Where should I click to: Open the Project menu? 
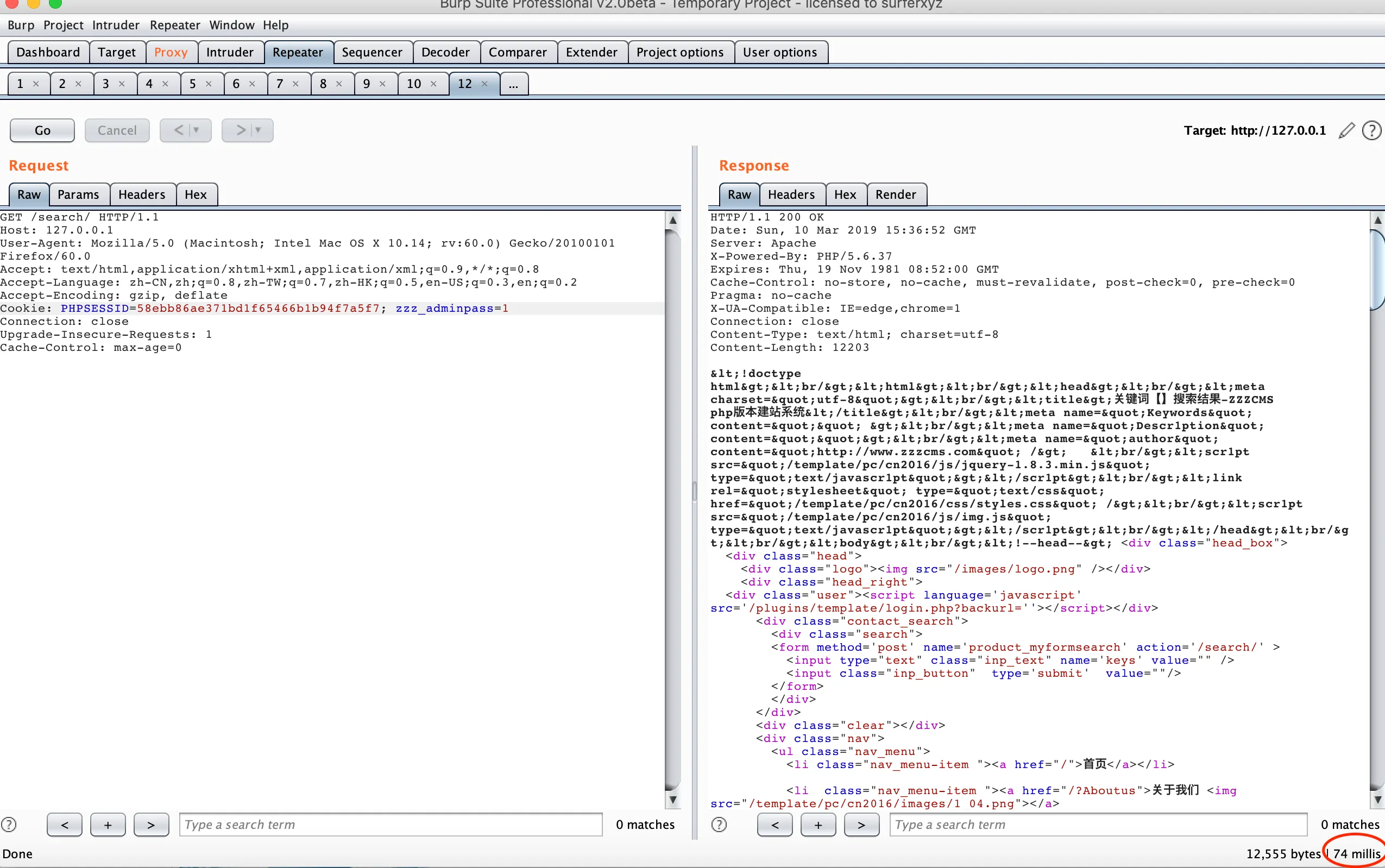point(63,26)
